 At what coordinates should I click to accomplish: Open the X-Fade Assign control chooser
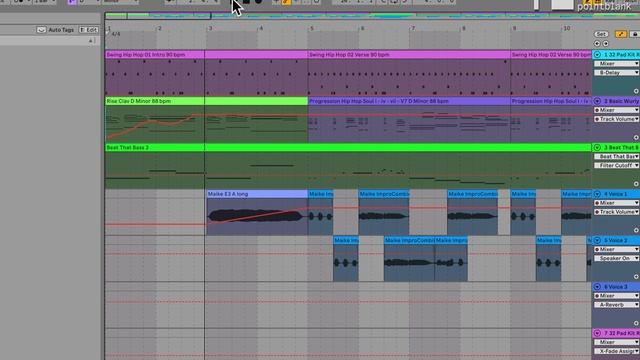(x=616, y=351)
